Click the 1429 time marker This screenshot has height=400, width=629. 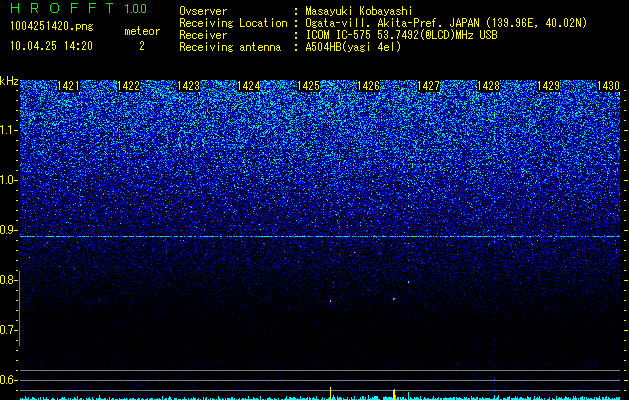pyautogui.click(x=549, y=86)
